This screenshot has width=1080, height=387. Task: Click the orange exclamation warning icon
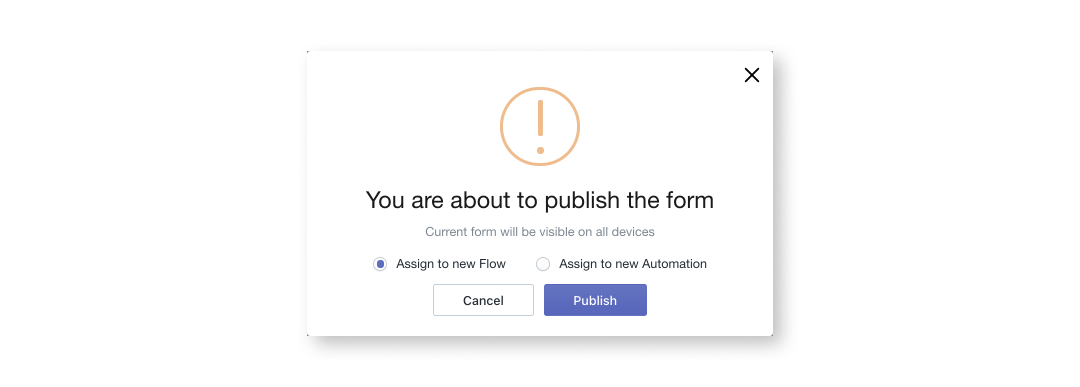click(x=540, y=127)
